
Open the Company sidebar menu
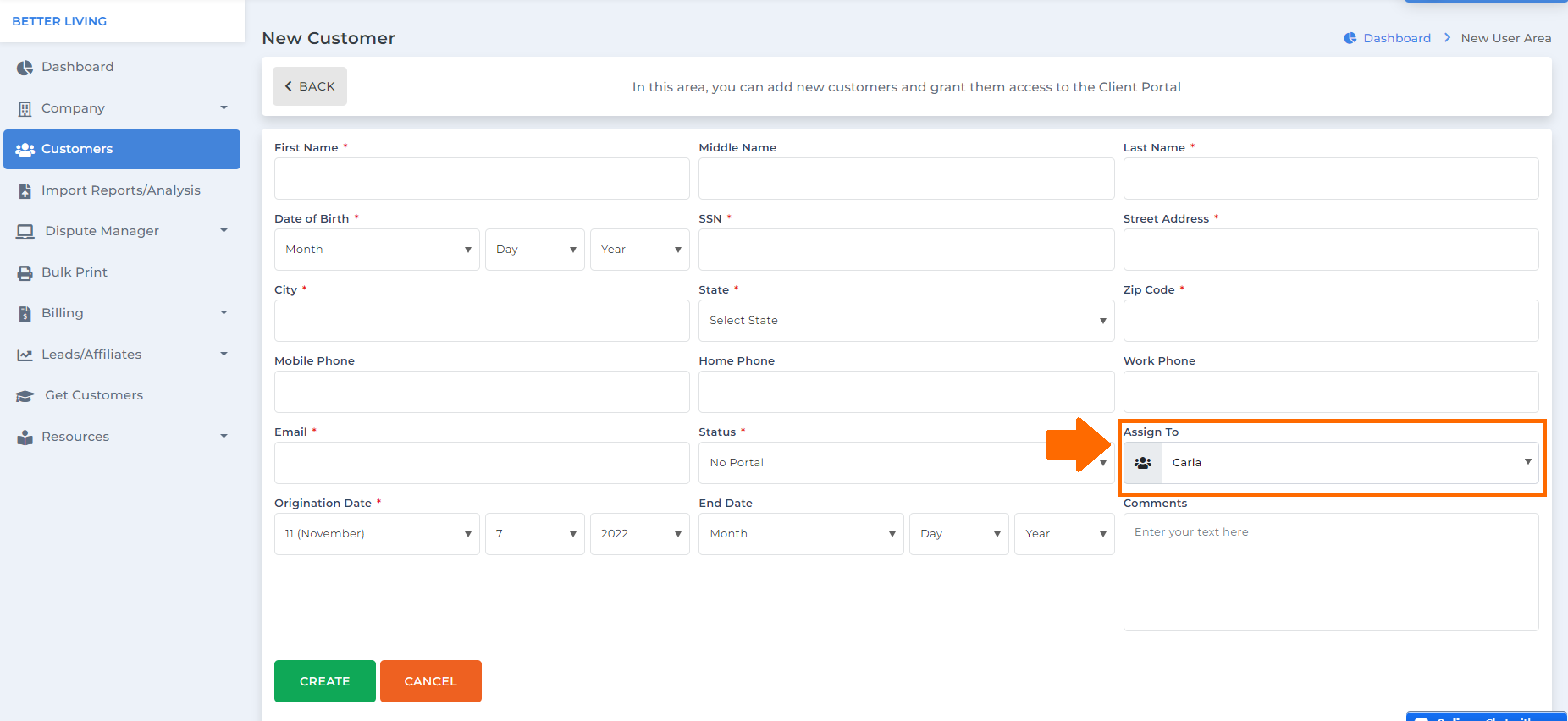122,108
